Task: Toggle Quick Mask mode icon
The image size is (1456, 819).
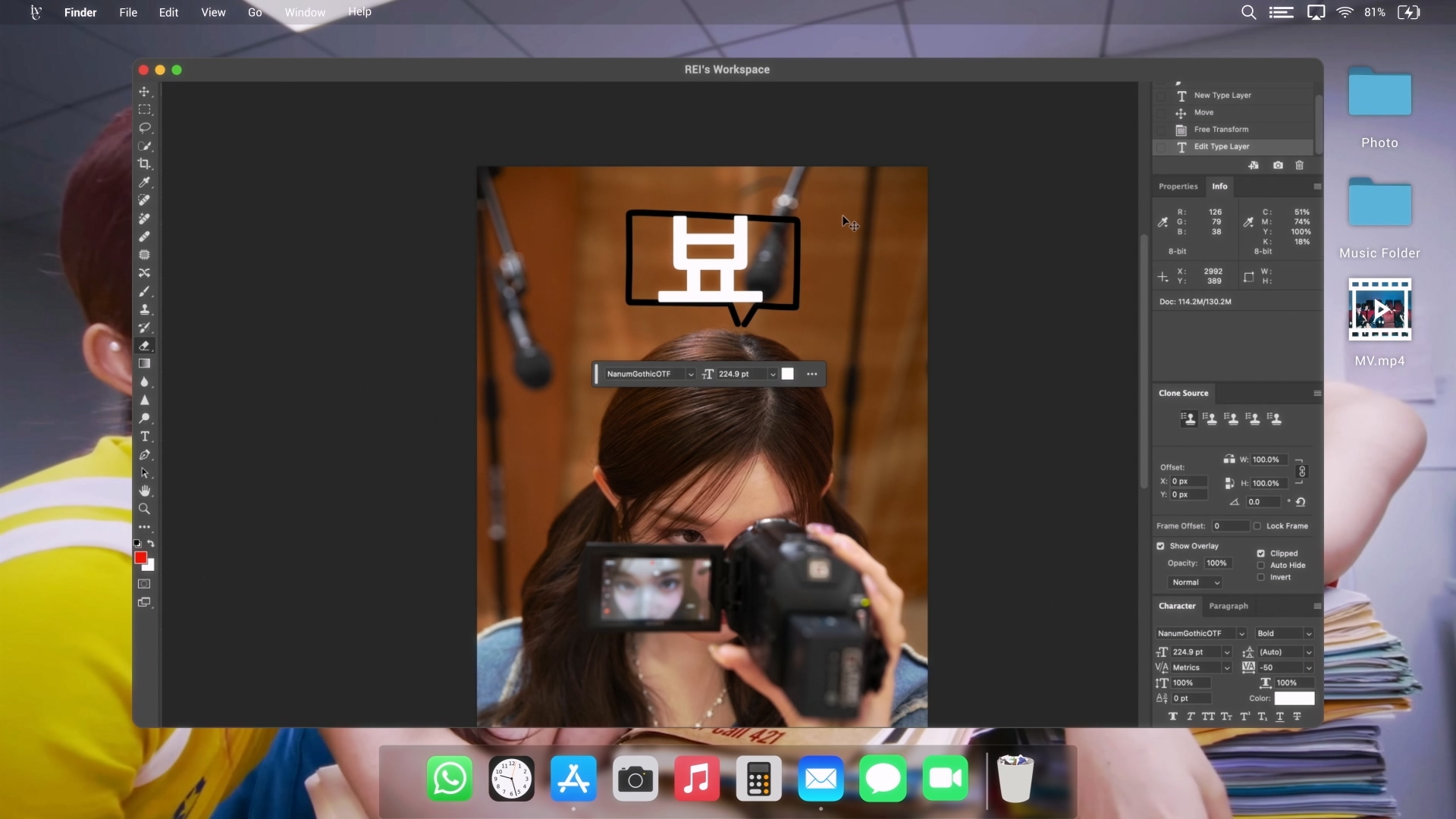Action: pos(144,584)
